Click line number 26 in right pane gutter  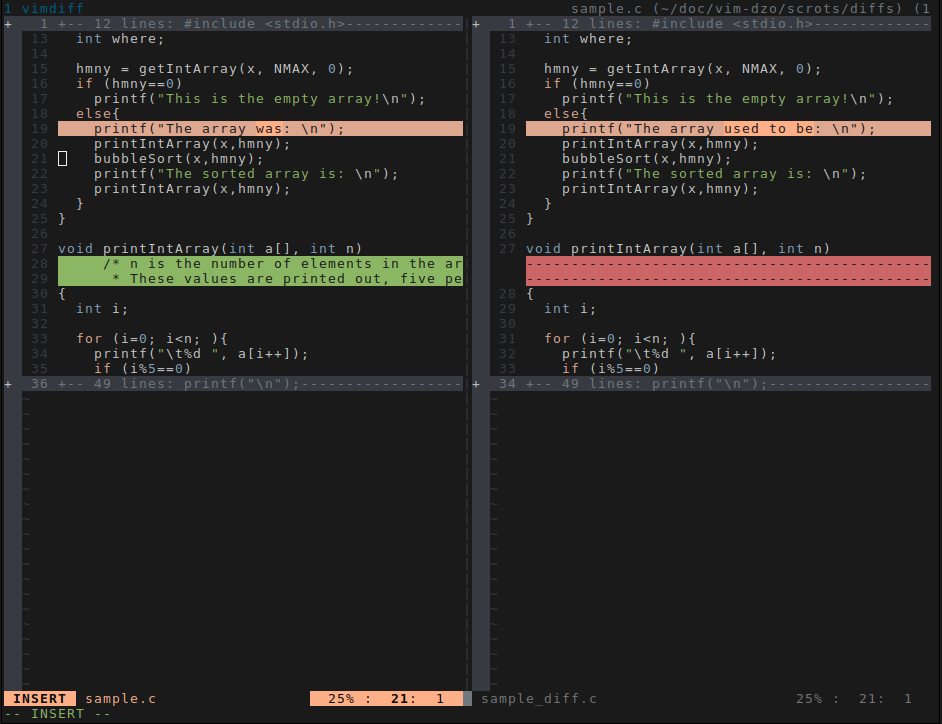508,234
